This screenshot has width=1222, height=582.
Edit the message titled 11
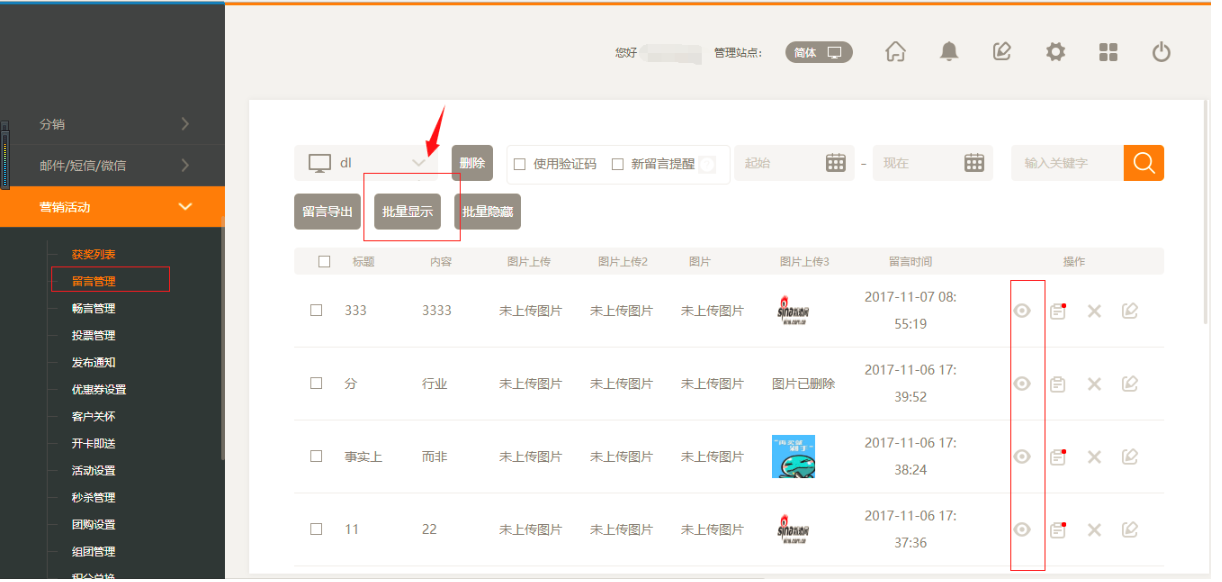1130,530
